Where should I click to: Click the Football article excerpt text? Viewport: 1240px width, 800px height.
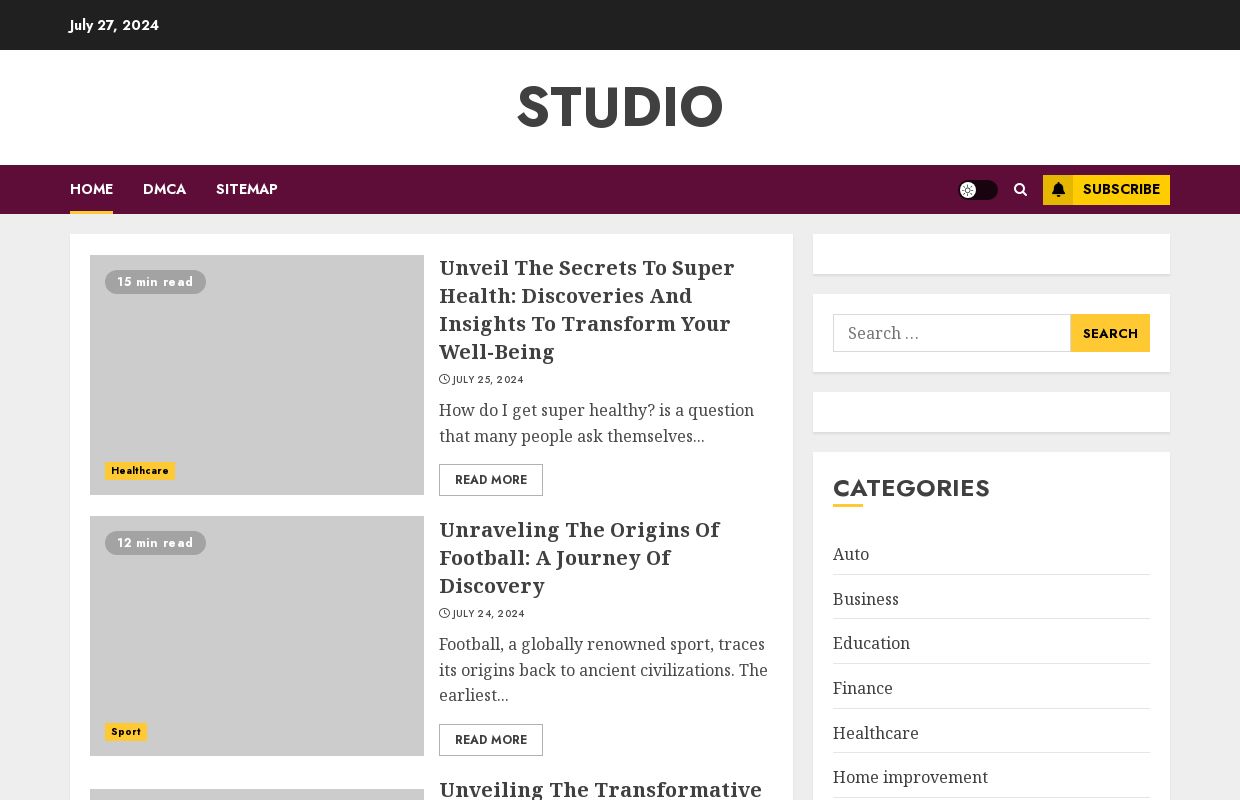[x=604, y=670]
